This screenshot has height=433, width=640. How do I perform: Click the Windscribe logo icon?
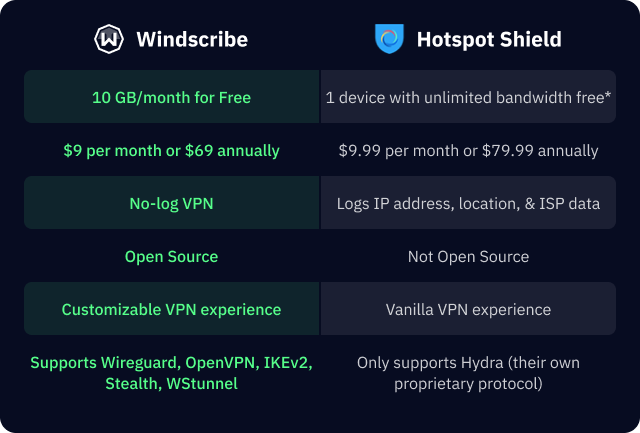coord(109,39)
